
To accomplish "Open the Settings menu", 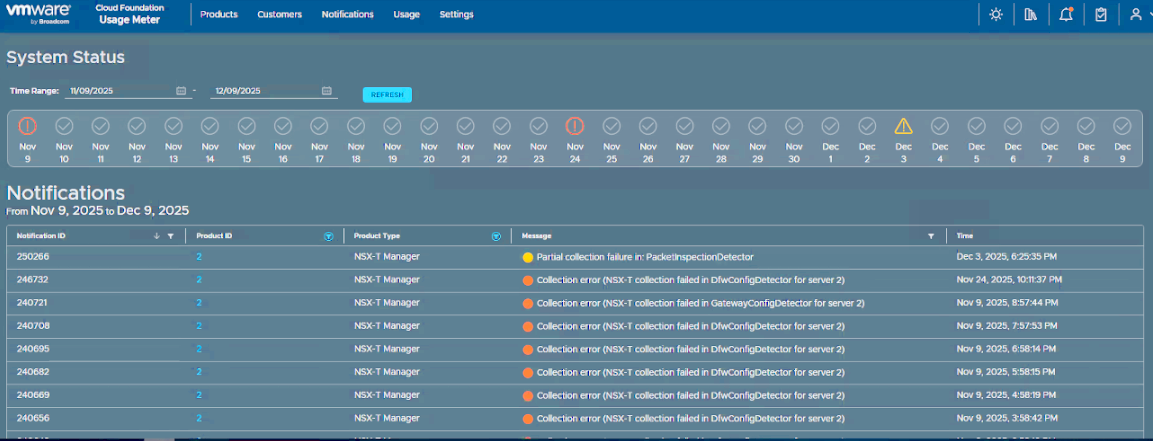I will (457, 15).
